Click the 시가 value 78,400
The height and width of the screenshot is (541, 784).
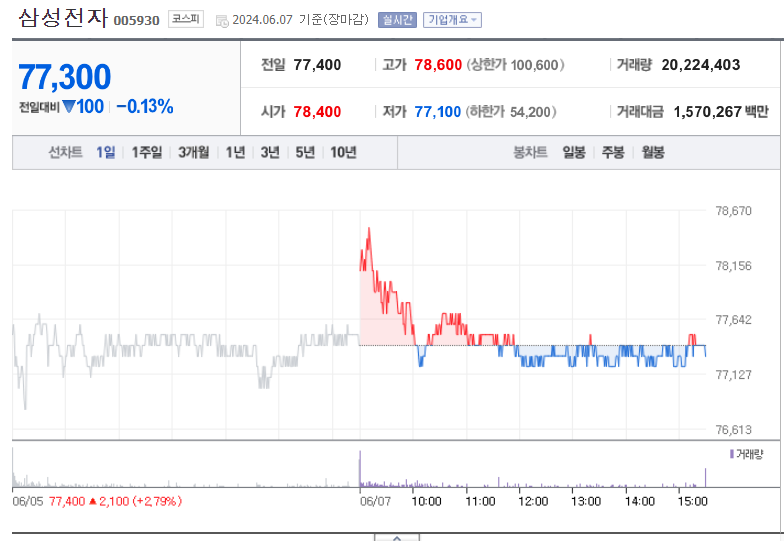(x=317, y=112)
